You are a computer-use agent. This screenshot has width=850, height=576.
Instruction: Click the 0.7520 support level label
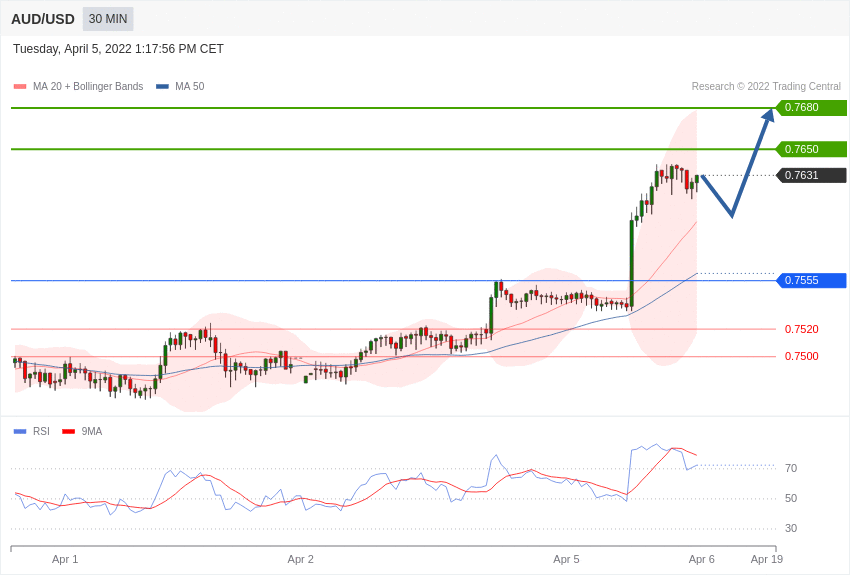(802, 329)
